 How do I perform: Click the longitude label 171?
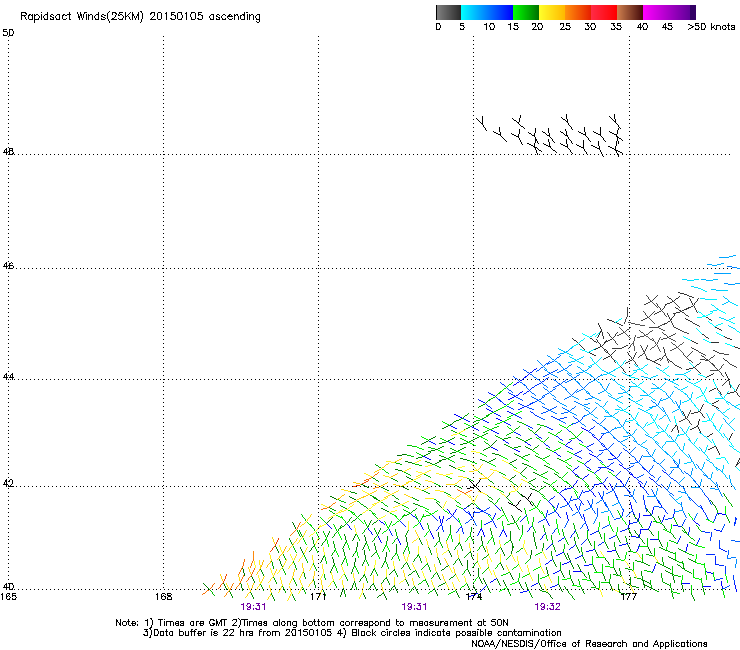pos(318,597)
